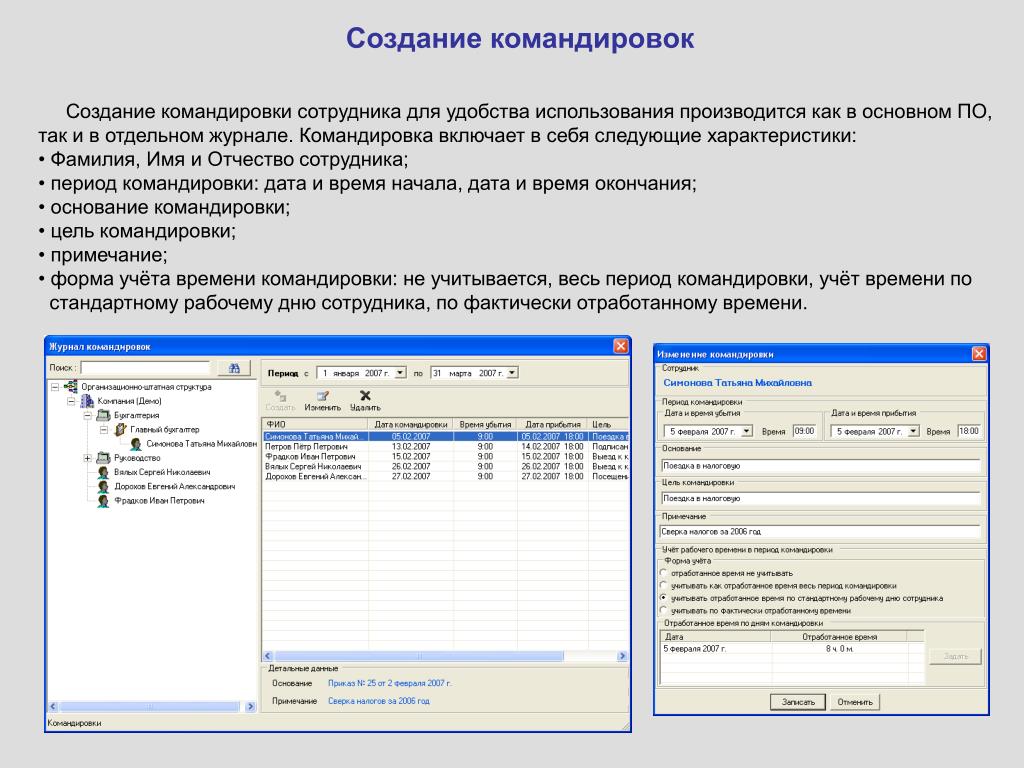Open the arrival date dropdown in the dialog
Viewport: 1024px width, 768px height.
(913, 431)
